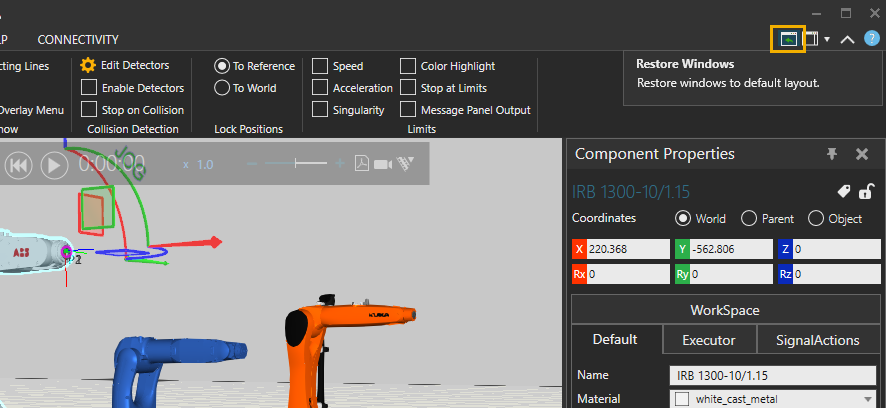Click the Restore Windows icon
Viewport: 886px width, 408px height.
789,39
